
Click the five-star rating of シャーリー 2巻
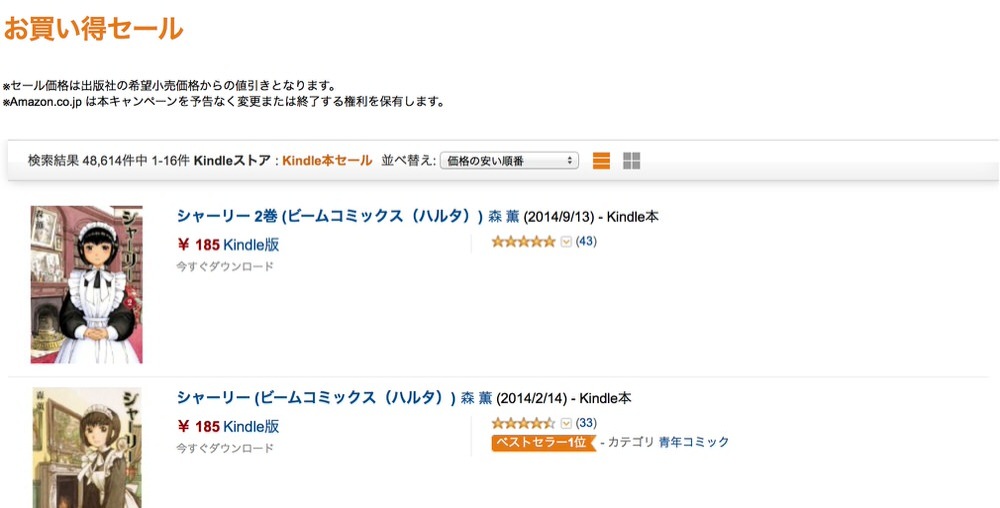point(524,242)
